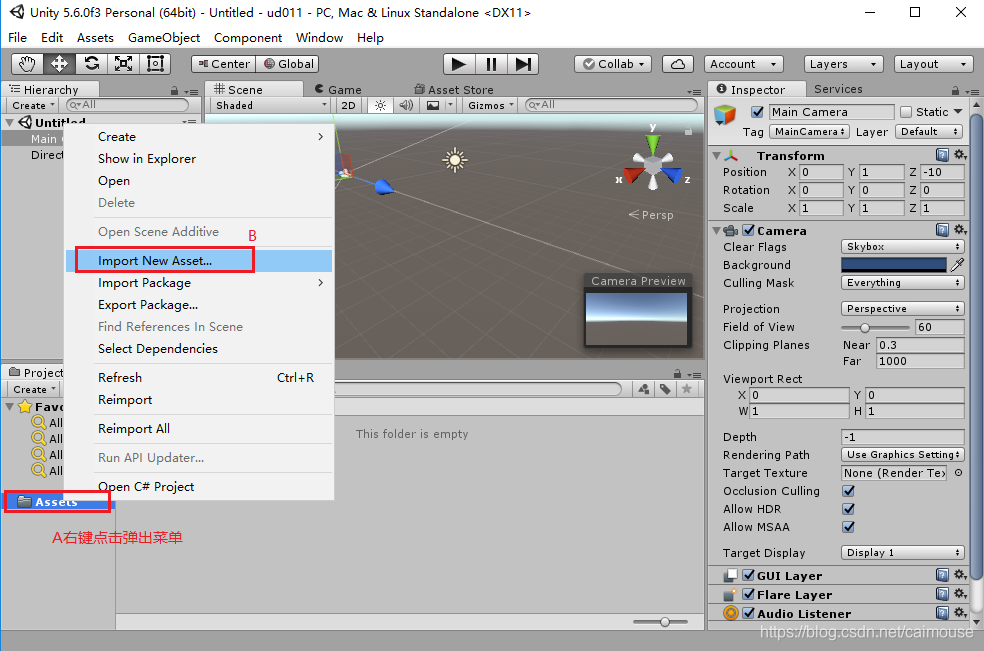984x651 pixels.
Task: Toggle the Static checkbox
Action: click(906, 112)
